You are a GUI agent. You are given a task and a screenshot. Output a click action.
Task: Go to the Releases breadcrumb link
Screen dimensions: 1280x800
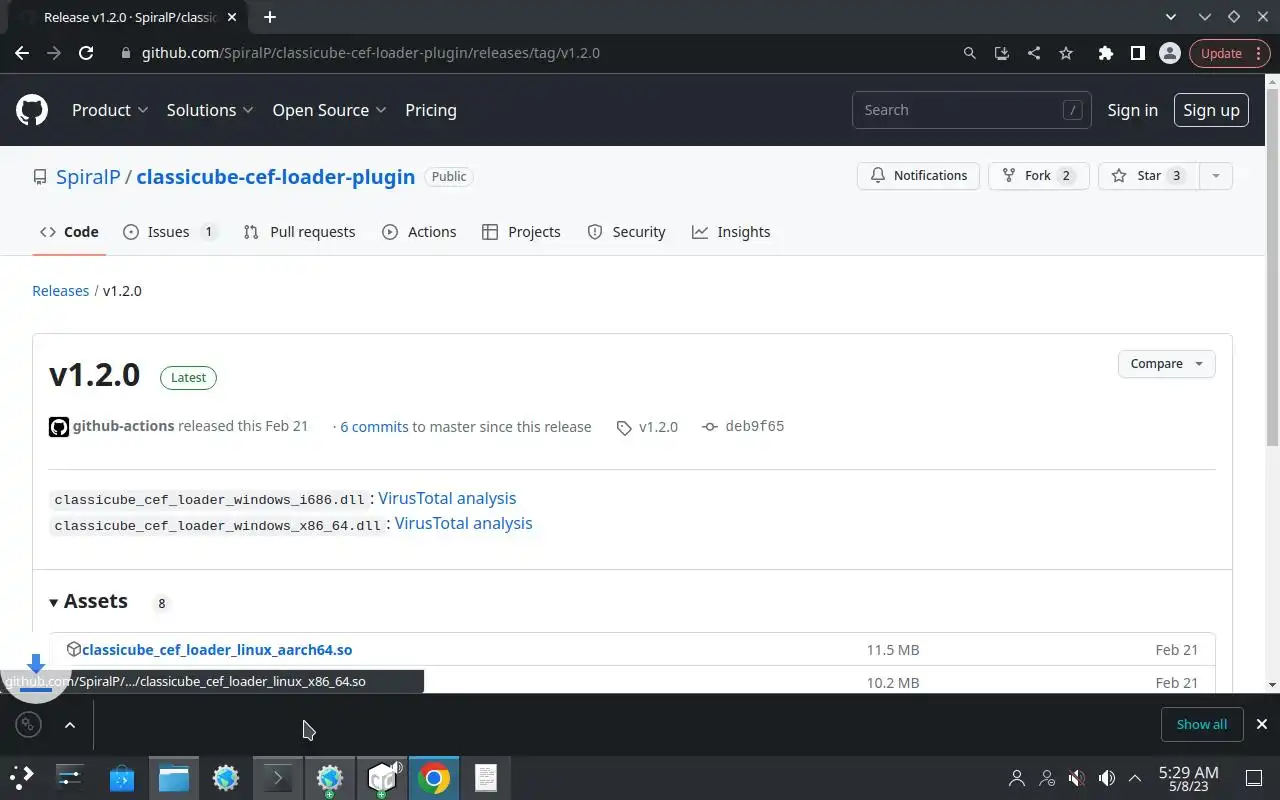click(61, 291)
